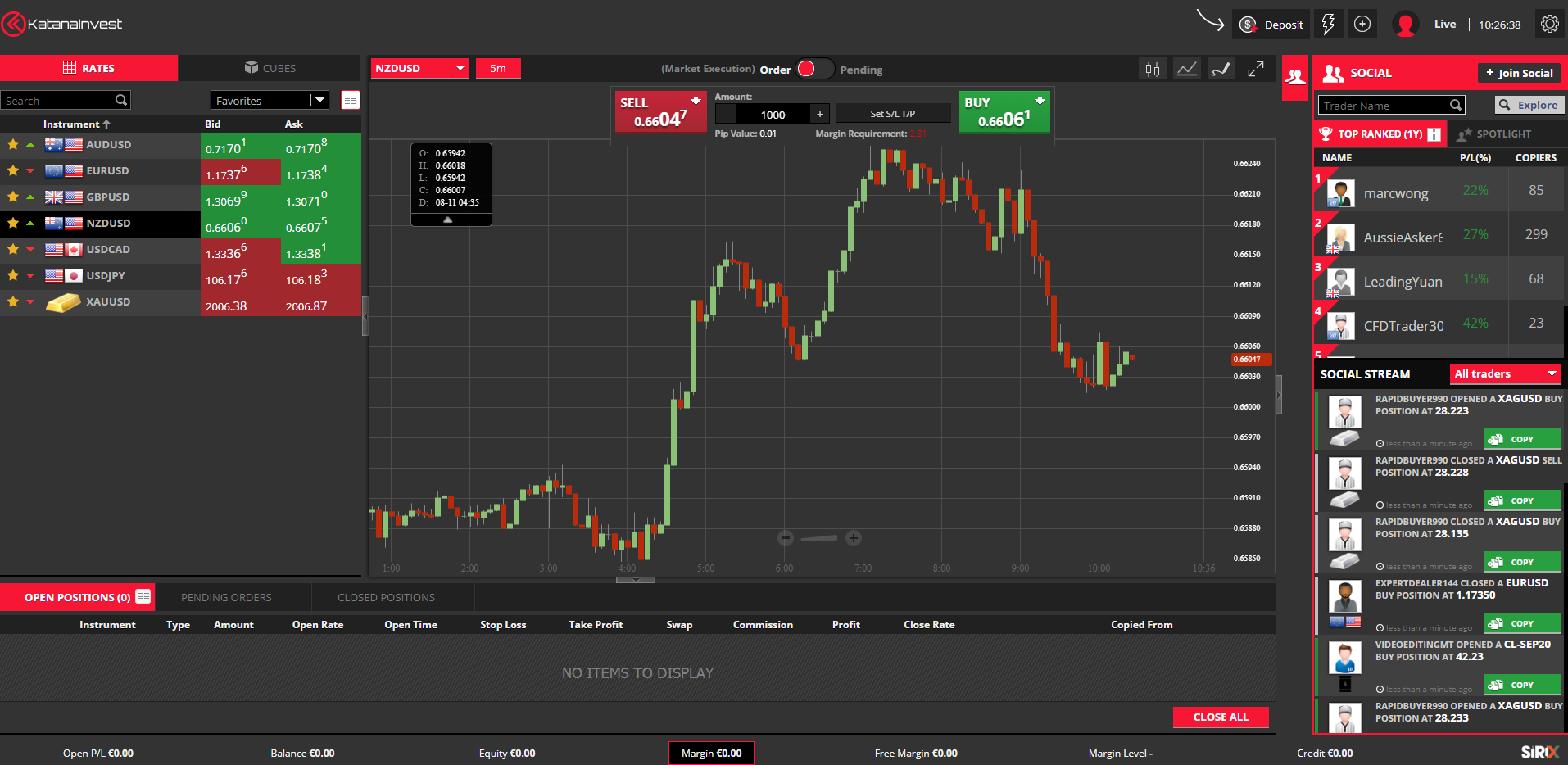Sort by Instrument column header
This screenshot has width=1568, height=765.
pyautogui.click(x=76, y=124)
